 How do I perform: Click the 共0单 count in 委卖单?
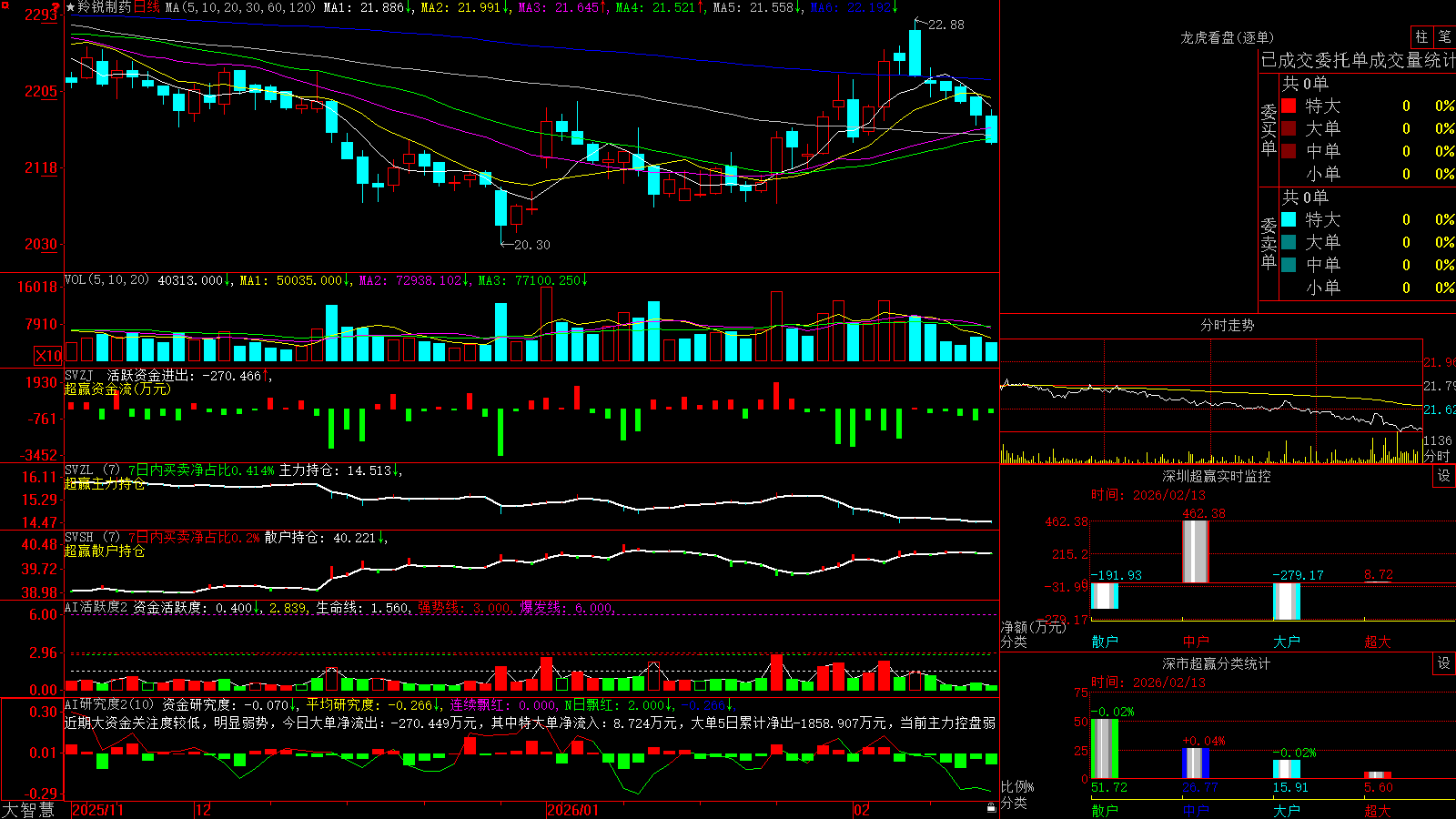1306,197
